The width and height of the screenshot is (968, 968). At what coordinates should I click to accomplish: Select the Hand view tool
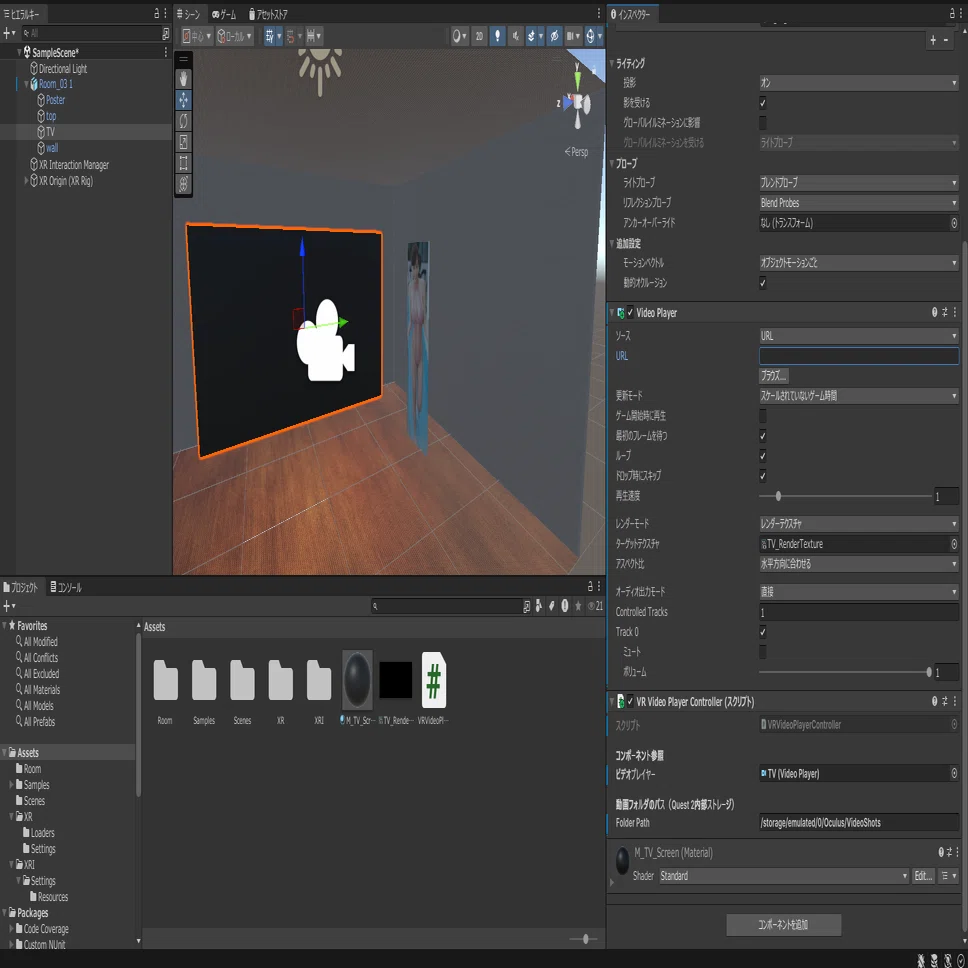(183, 79)
